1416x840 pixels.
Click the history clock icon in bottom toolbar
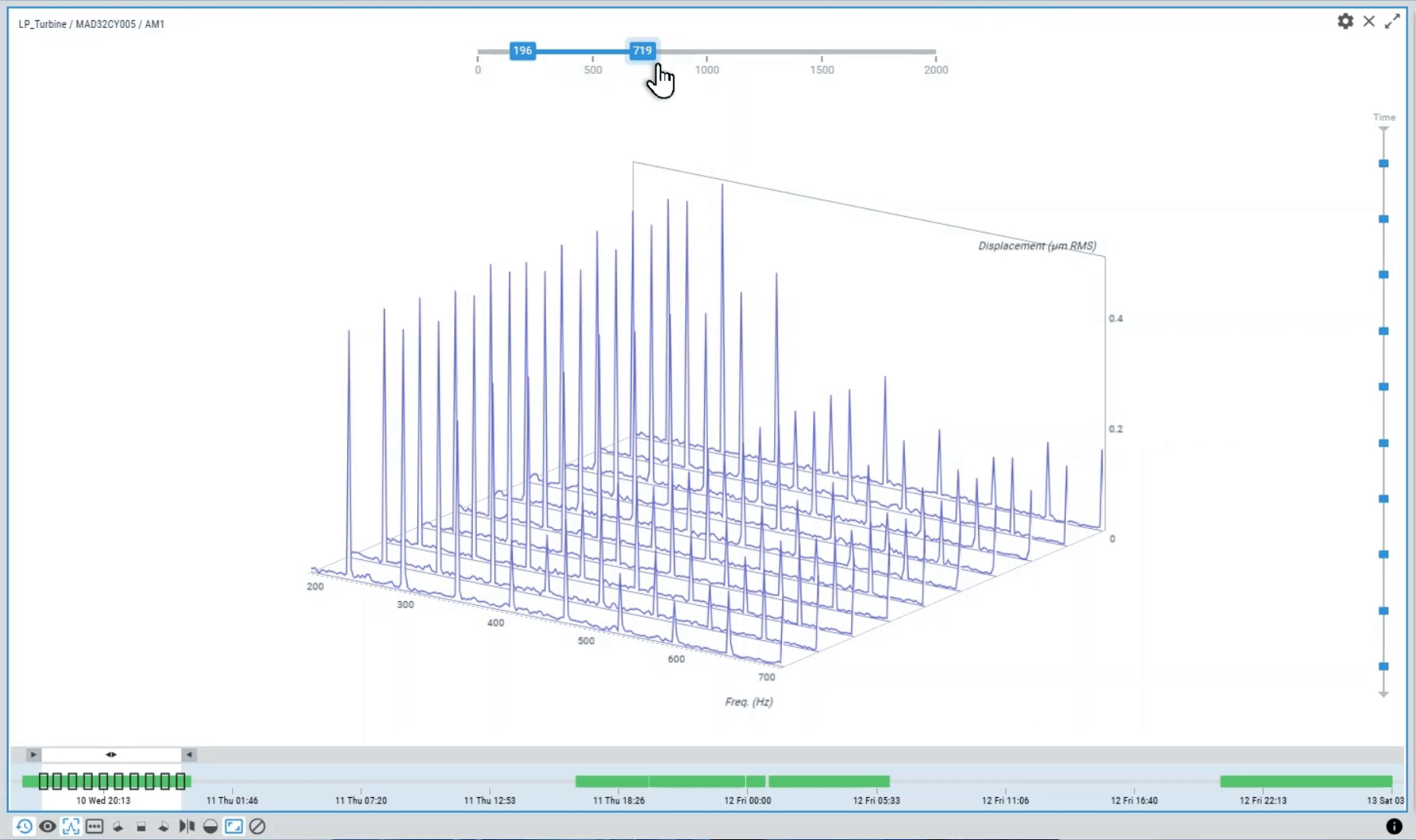click(x=24, y=826)
